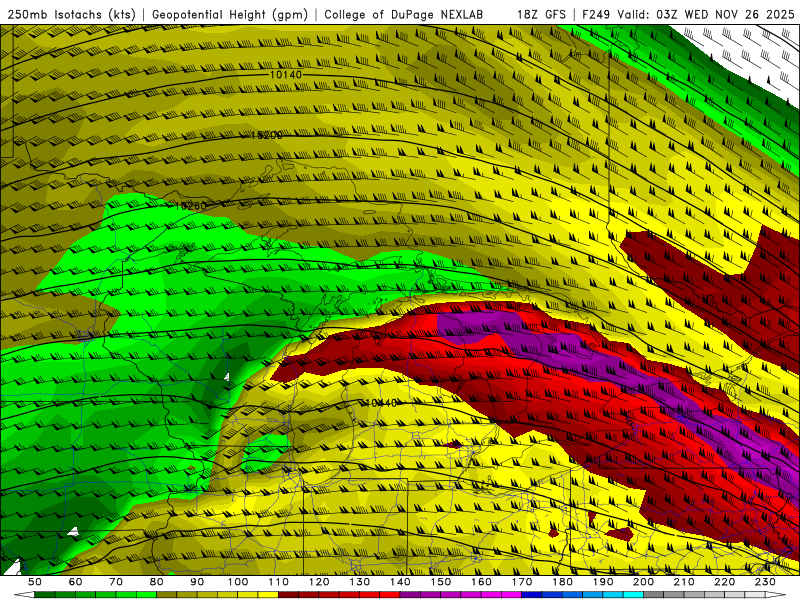The image size is (800, 600).
Task: Click the "18Z GFS" model run label
Action: pyautogui.click(x=541, y=15)
